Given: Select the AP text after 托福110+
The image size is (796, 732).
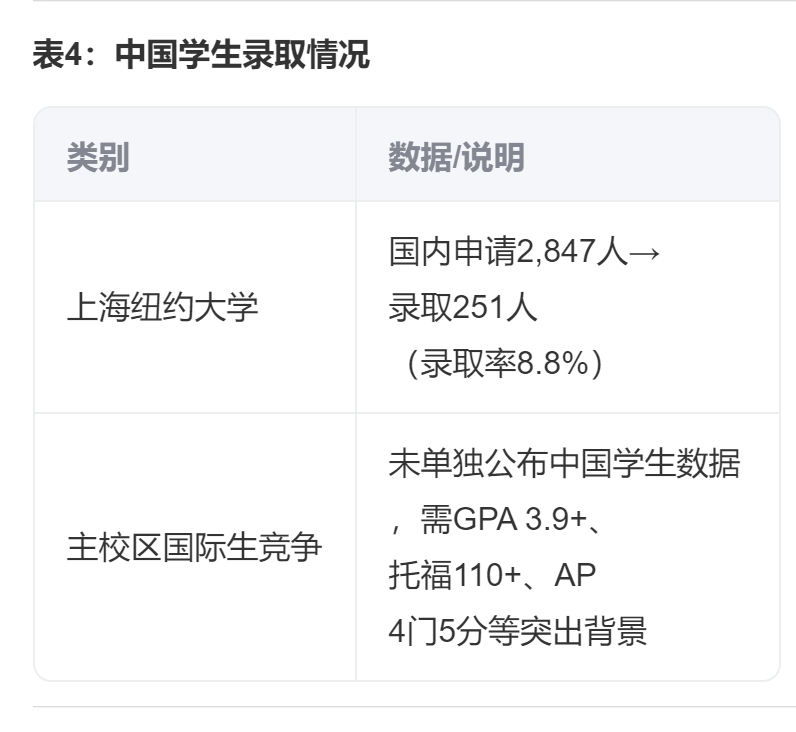Looking at the screenshot, I should pos(575,576).
